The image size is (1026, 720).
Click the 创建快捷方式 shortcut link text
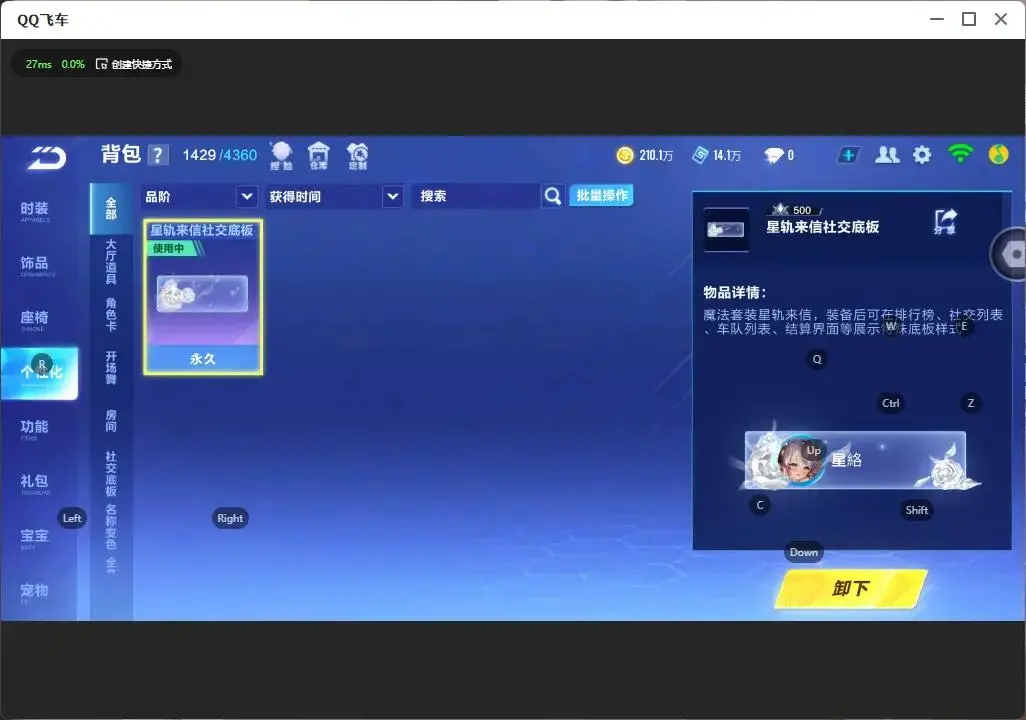tap(142, 64)
